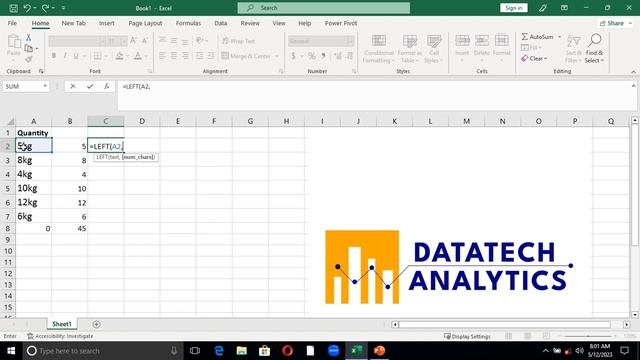This screenshot has height=360, width=640.
Task: Open Opera browser from taskbar
Action: tap(287, 351)
